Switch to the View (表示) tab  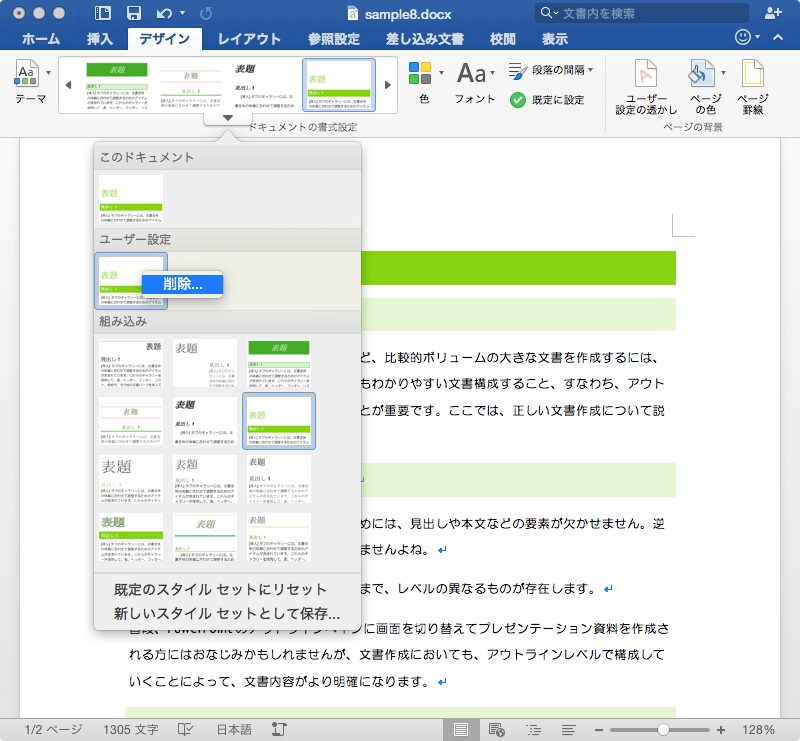555,39
